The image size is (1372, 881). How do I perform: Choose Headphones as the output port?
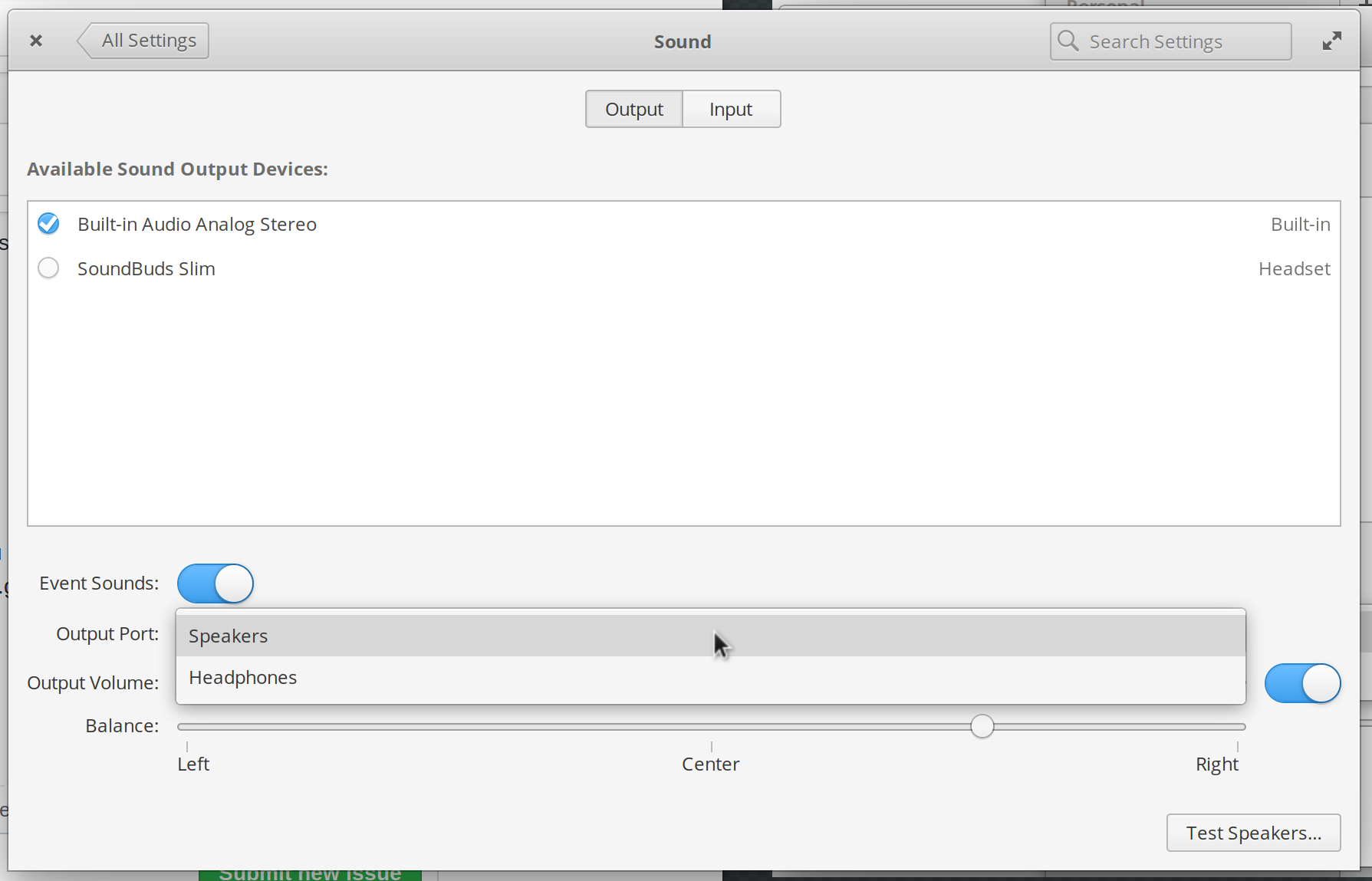243,677
